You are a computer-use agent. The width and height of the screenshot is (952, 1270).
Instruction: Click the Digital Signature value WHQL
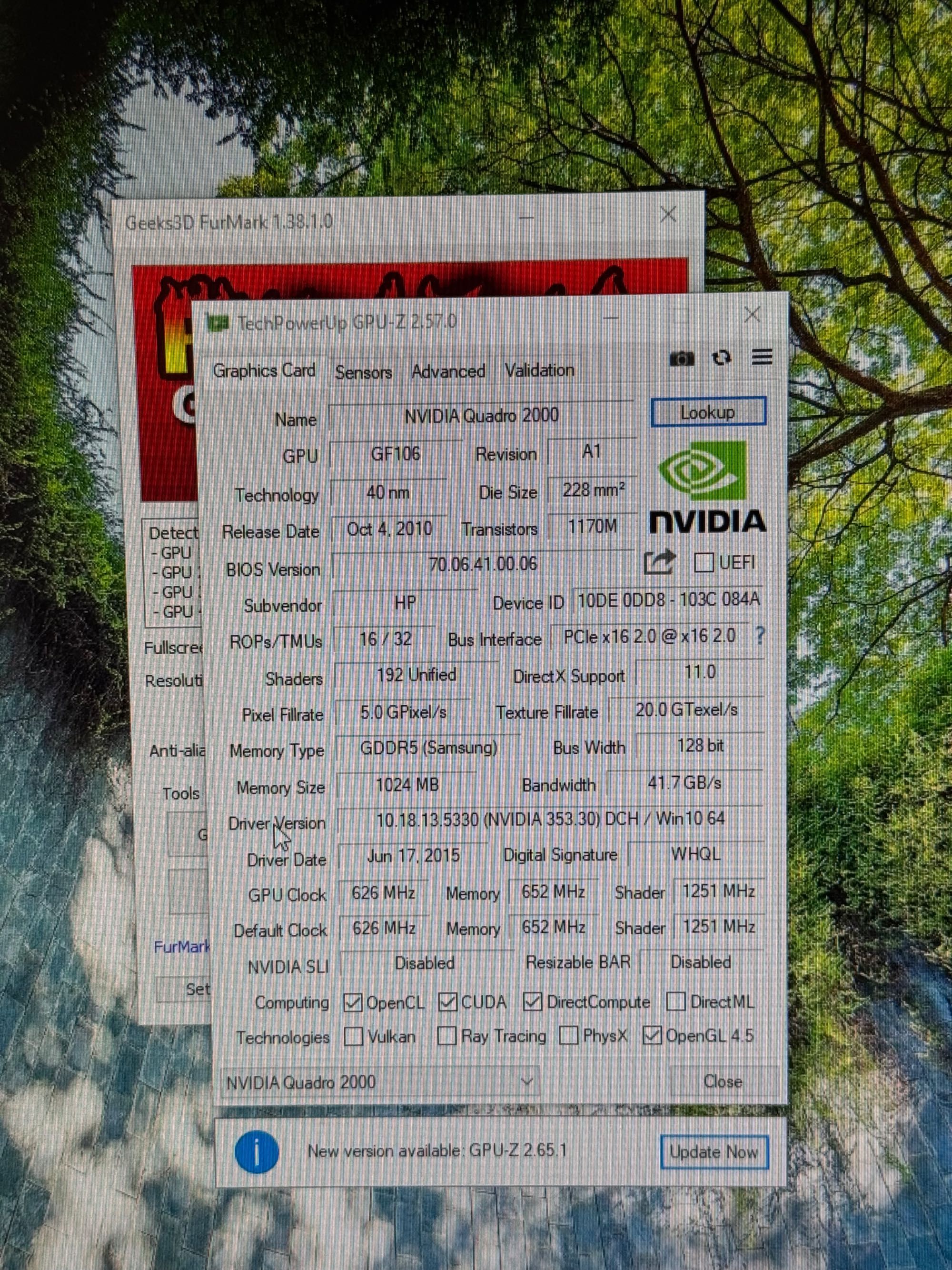click(696, 854)
